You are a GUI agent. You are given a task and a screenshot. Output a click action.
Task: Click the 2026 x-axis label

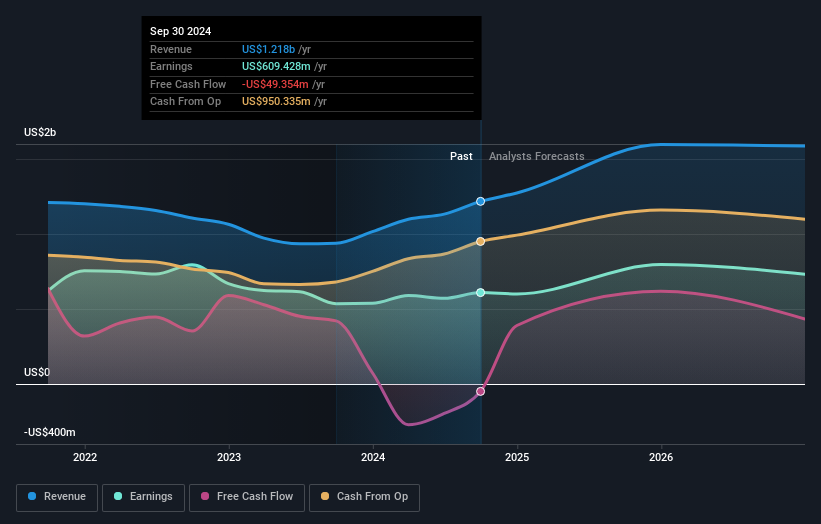point(661,457)
